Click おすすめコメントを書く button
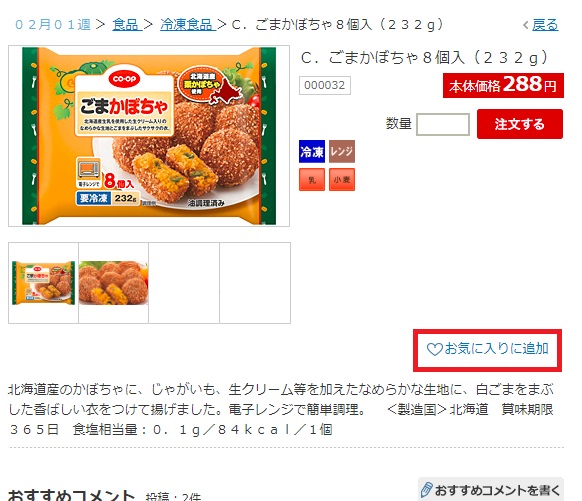The width and height of the screenshot is (582, 501). click(491, 490)
